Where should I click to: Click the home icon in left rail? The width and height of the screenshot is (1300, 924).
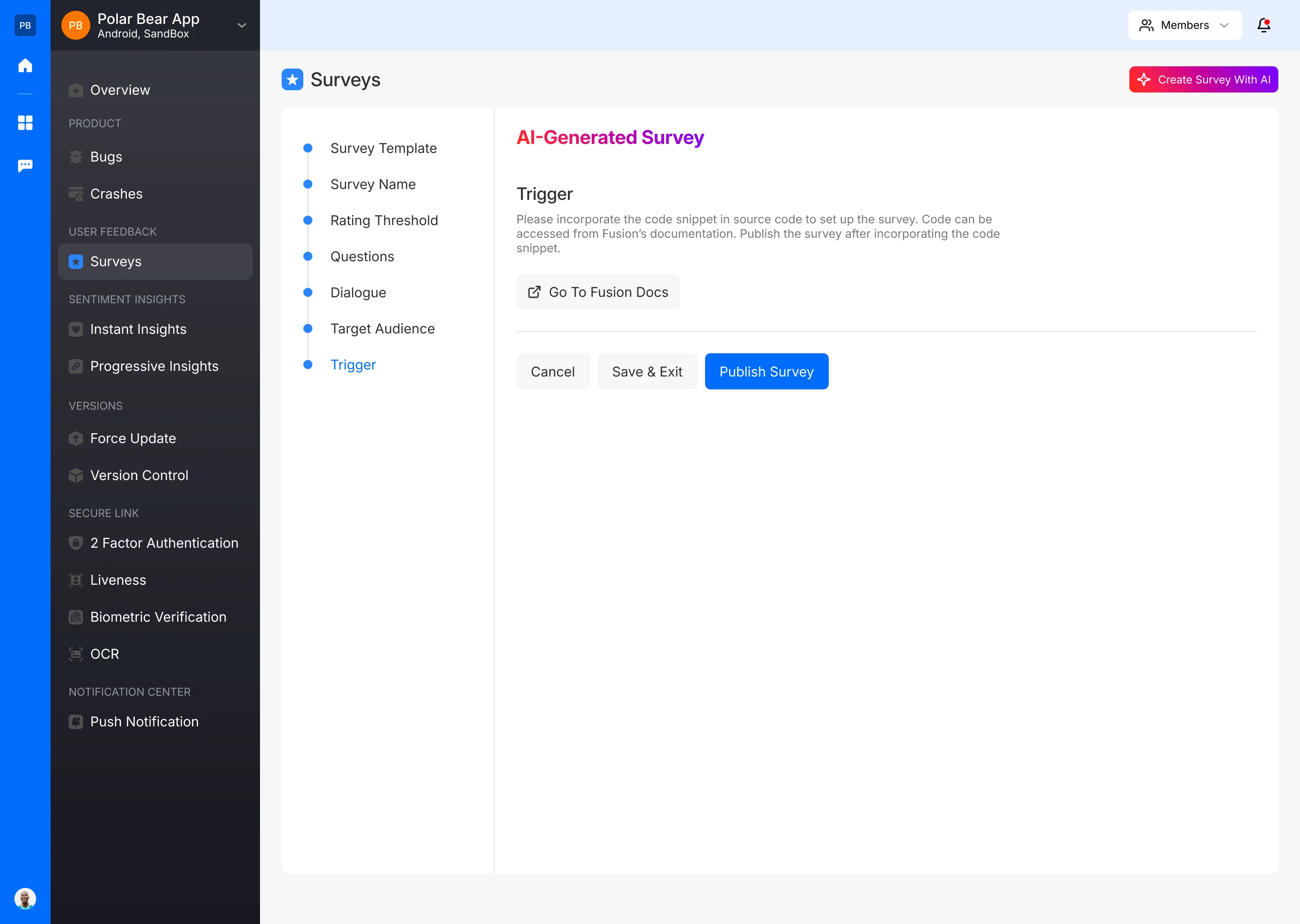pyautogui.click(x=25, y=65)
